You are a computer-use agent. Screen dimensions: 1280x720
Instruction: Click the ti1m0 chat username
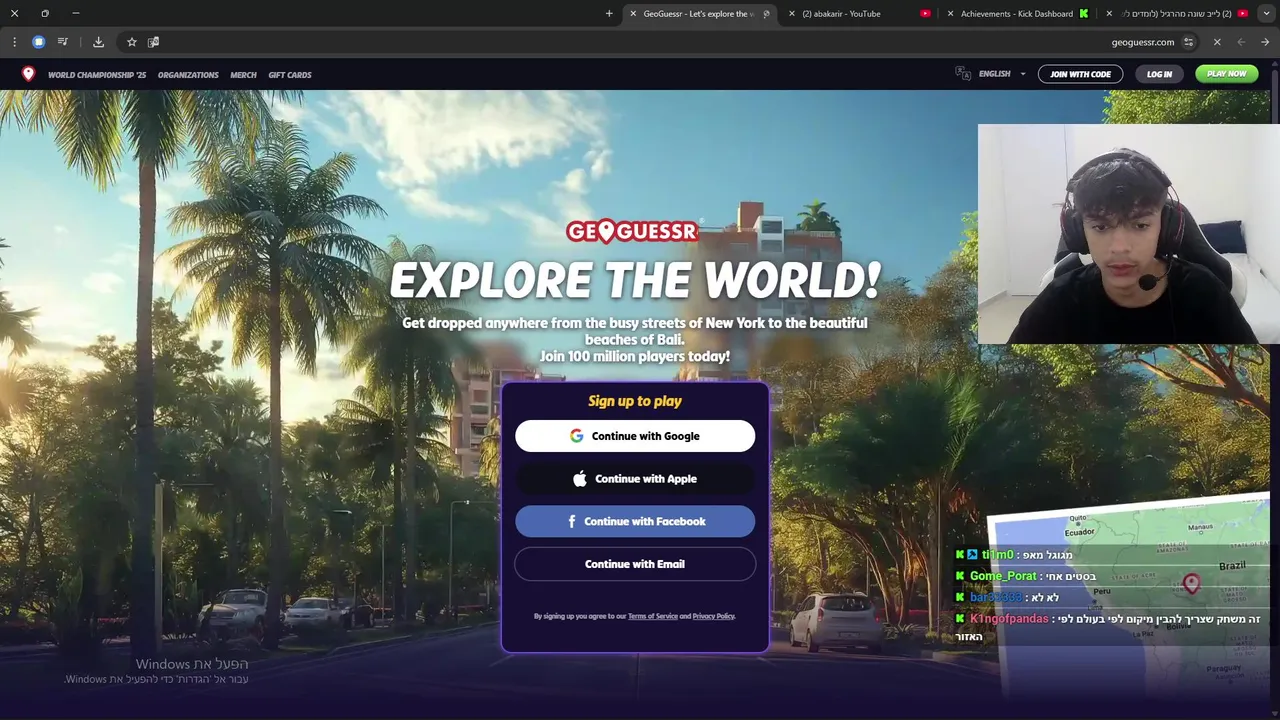[x=997, y=555]
